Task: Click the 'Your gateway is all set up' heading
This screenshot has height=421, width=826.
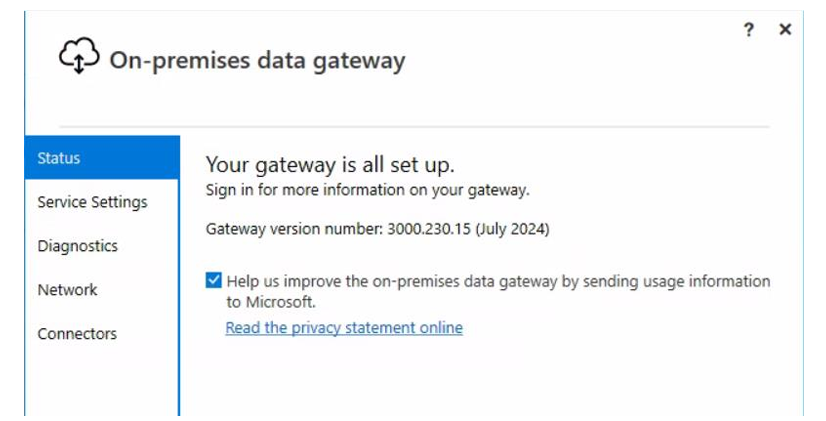Action: (x=330, y=165)
